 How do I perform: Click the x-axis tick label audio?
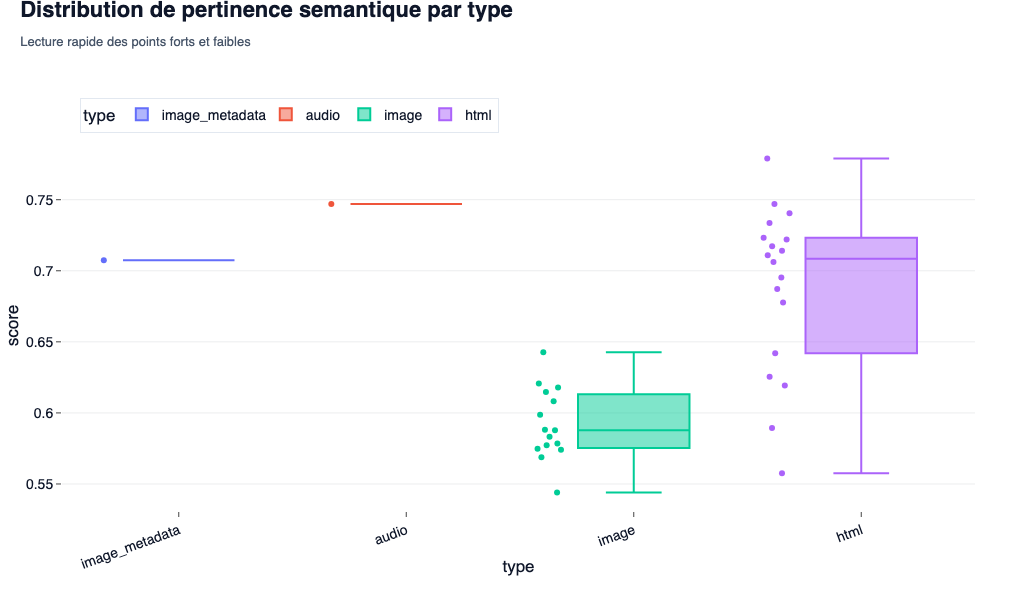[391, 537]
